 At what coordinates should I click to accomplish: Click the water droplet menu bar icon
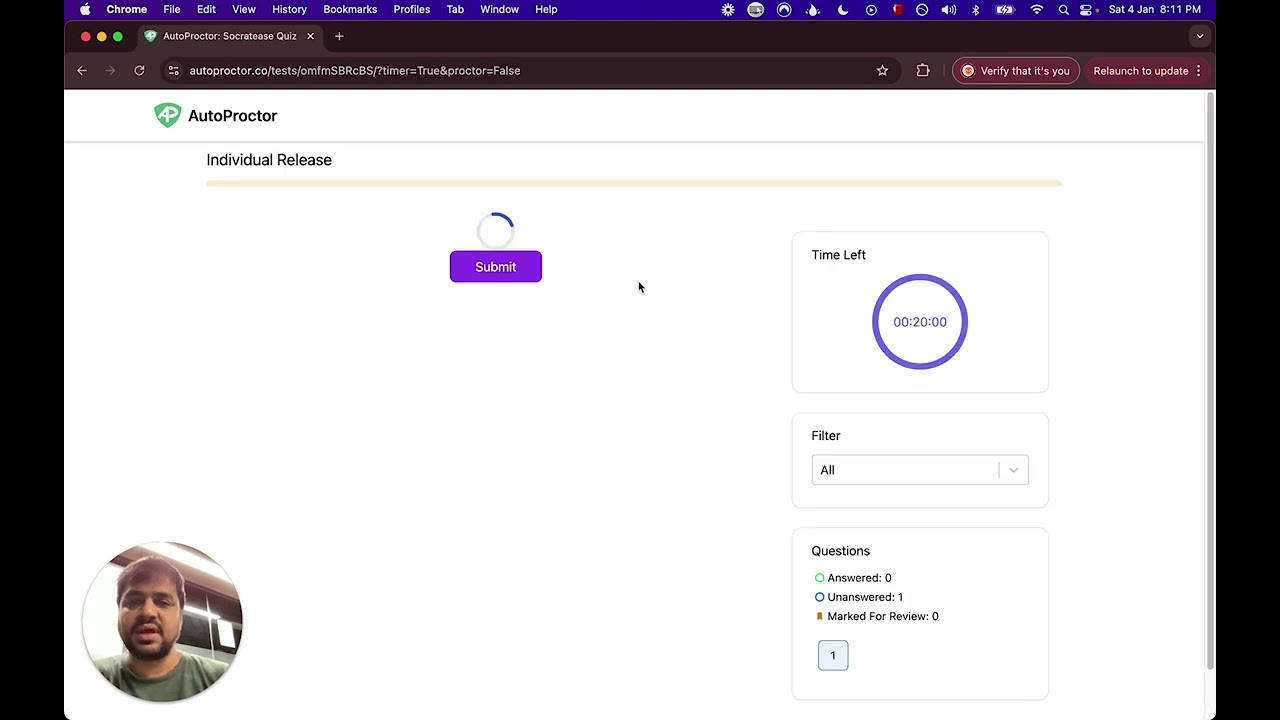(x=813, y=9)
